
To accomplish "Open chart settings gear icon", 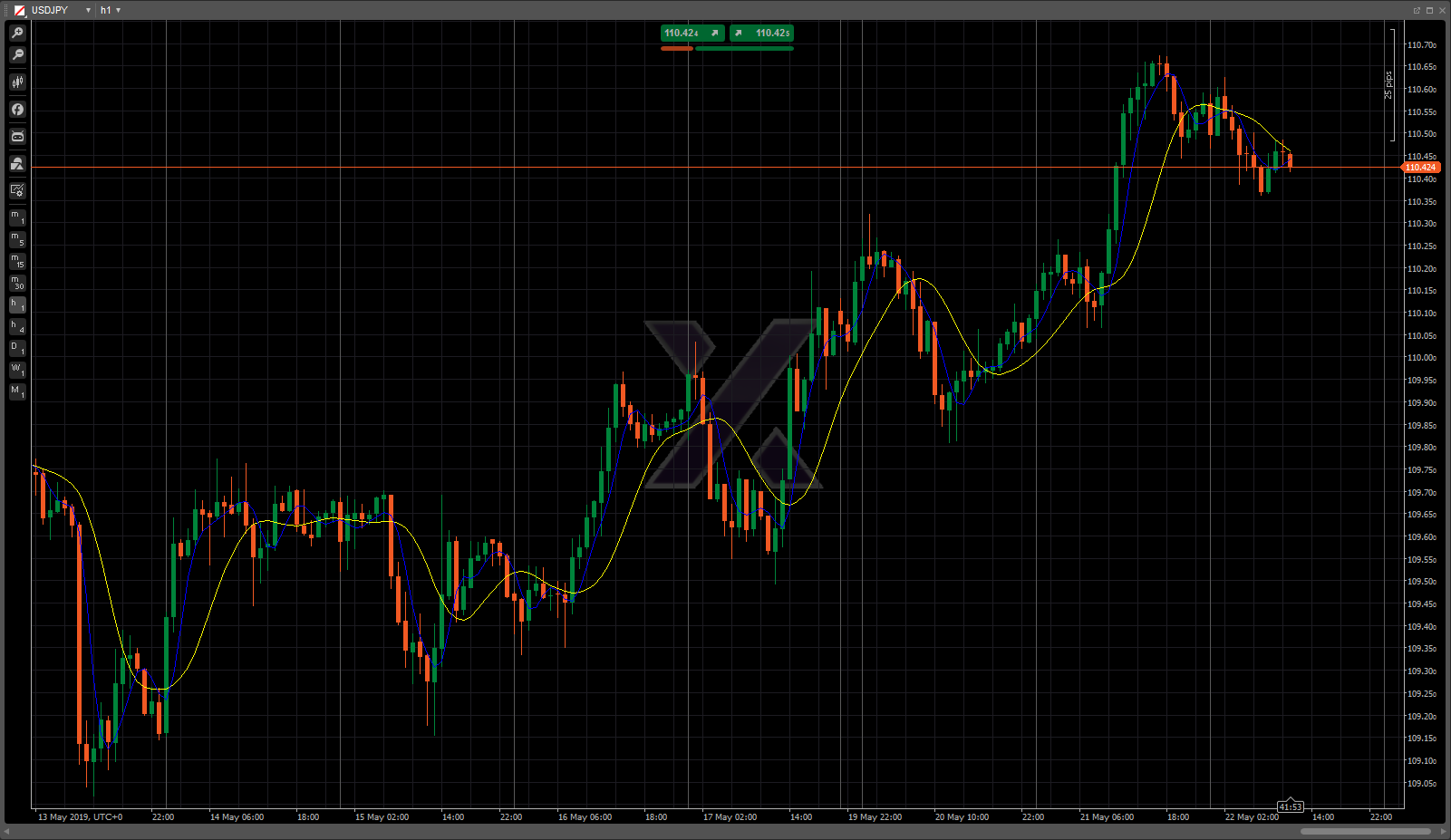I will tap(17, 191).
